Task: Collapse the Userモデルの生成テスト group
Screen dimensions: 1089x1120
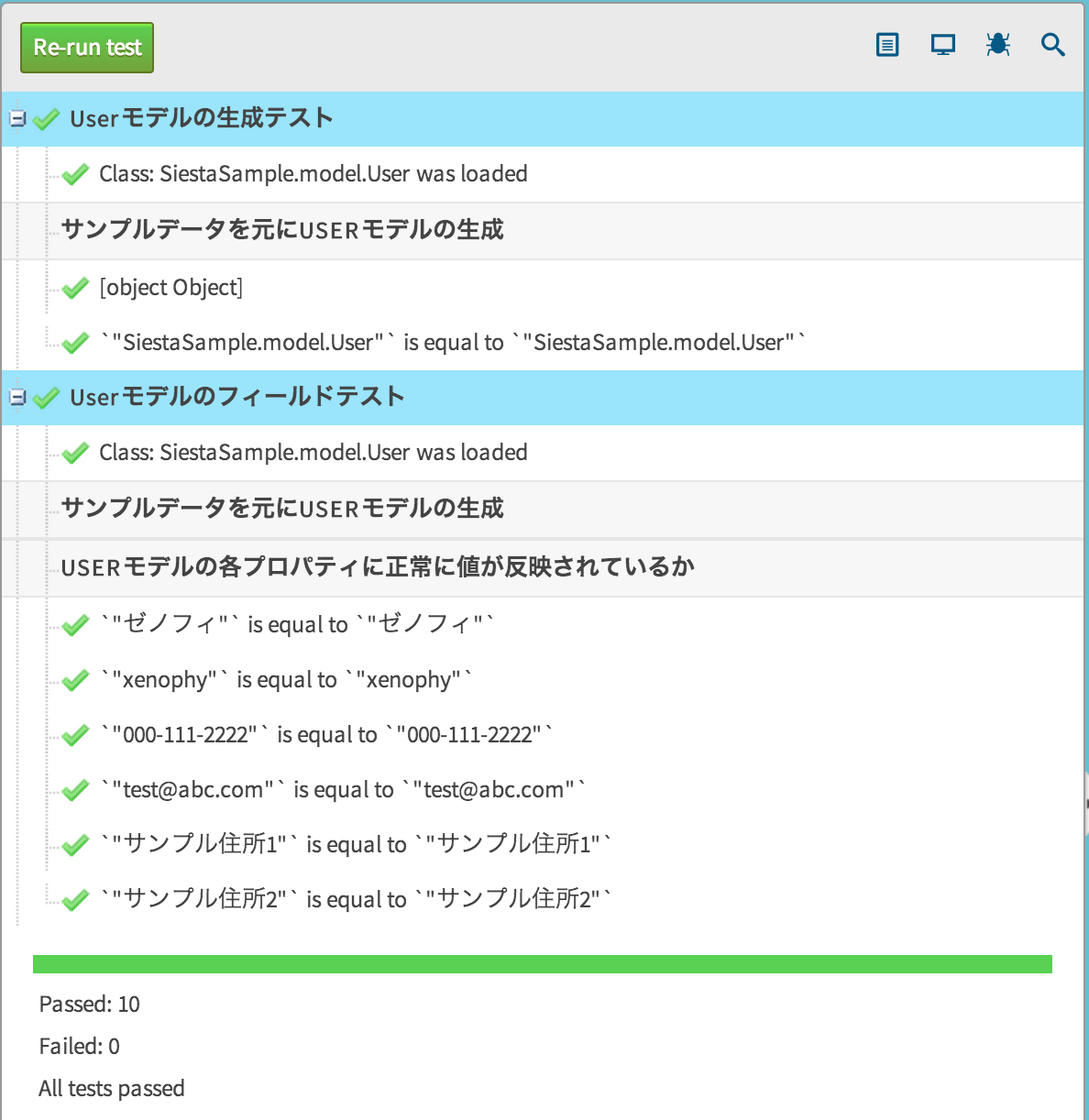Action: 16,118
